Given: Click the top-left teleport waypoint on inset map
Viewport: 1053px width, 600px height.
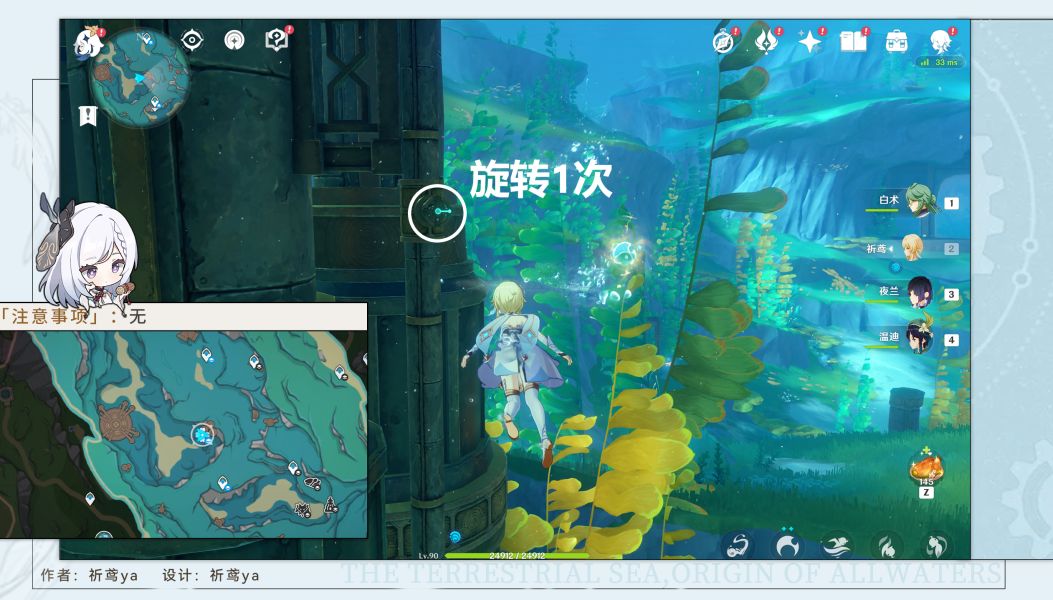Looking at the screenshot, I should (x=207, y=355).
